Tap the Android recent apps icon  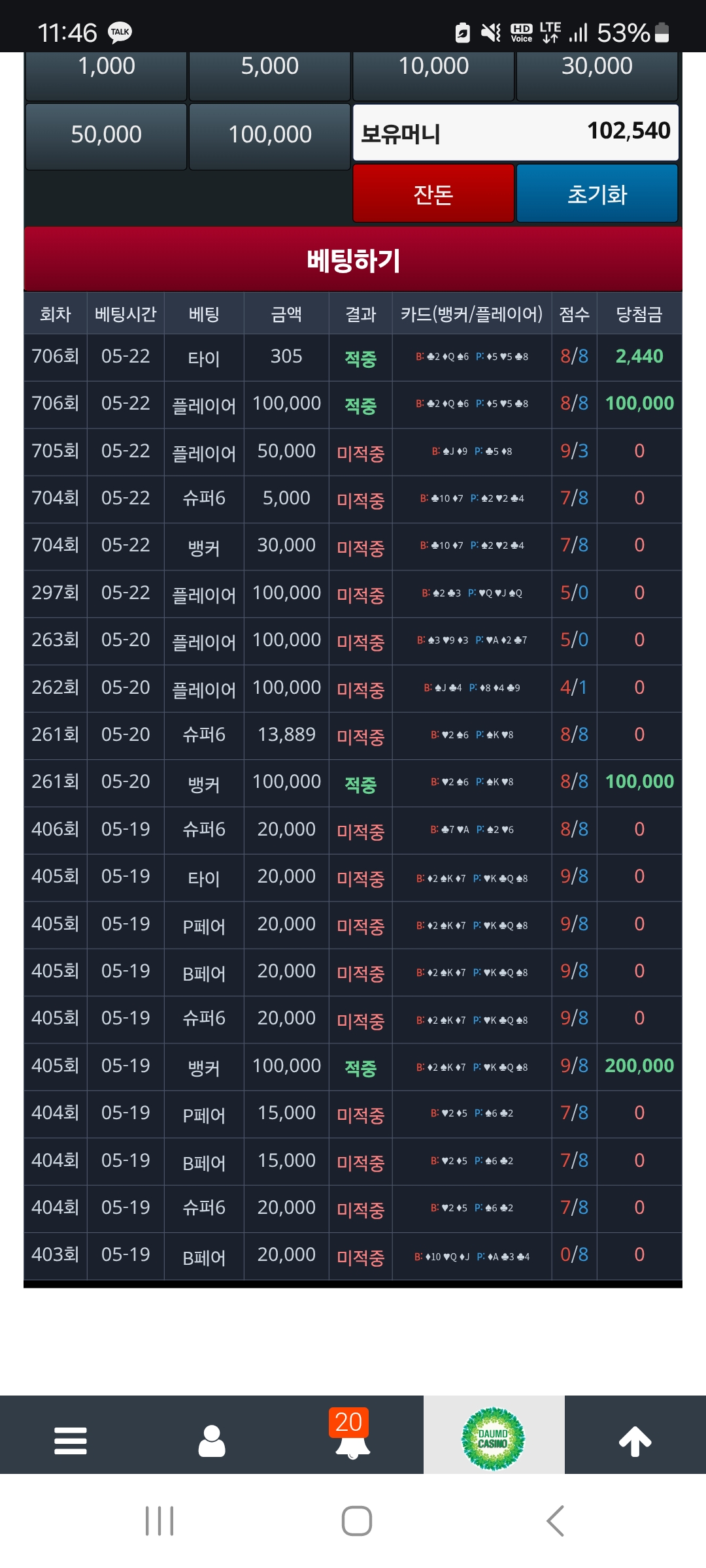(x=160, y=1521)
